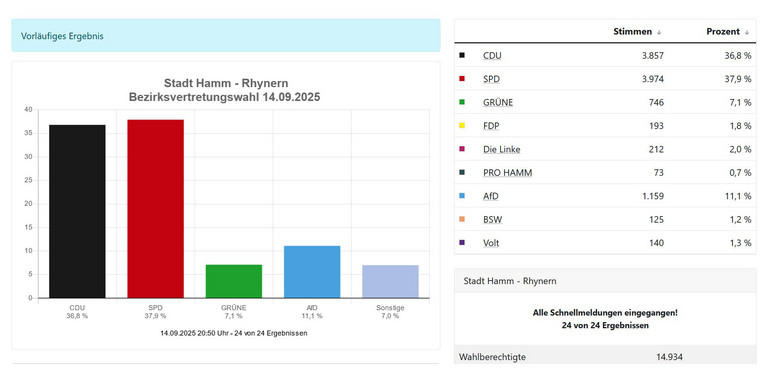Click the black CDU color square
Screen dimensions: 768x377
click(x=461, y=56)
